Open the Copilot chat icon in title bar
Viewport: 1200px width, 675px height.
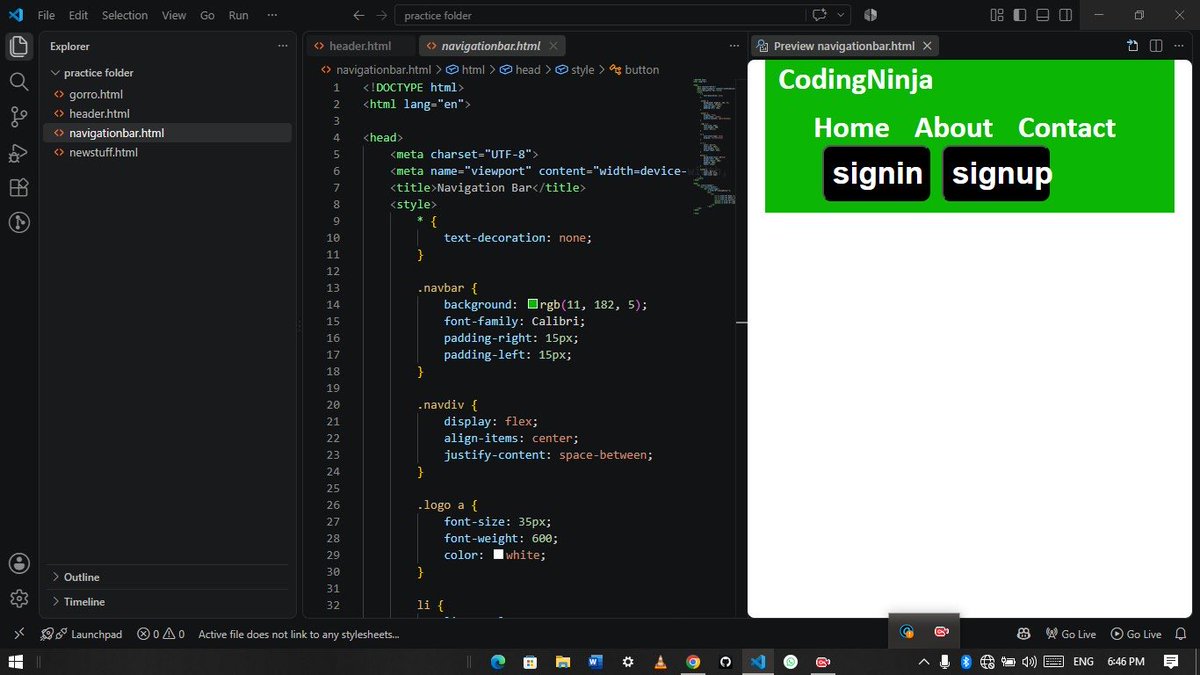(820, 15)
